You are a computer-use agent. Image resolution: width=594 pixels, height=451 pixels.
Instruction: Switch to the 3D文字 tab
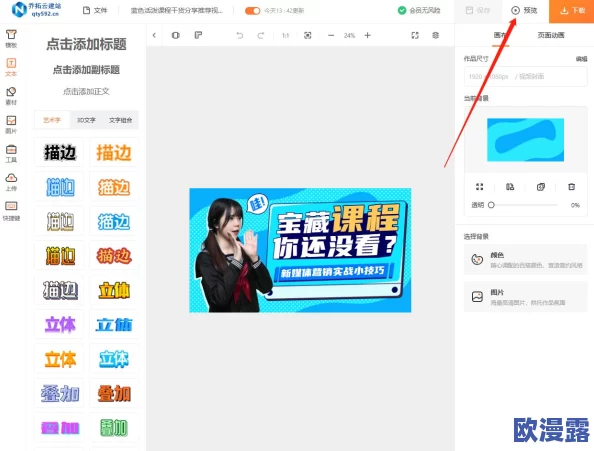(86, 120)
